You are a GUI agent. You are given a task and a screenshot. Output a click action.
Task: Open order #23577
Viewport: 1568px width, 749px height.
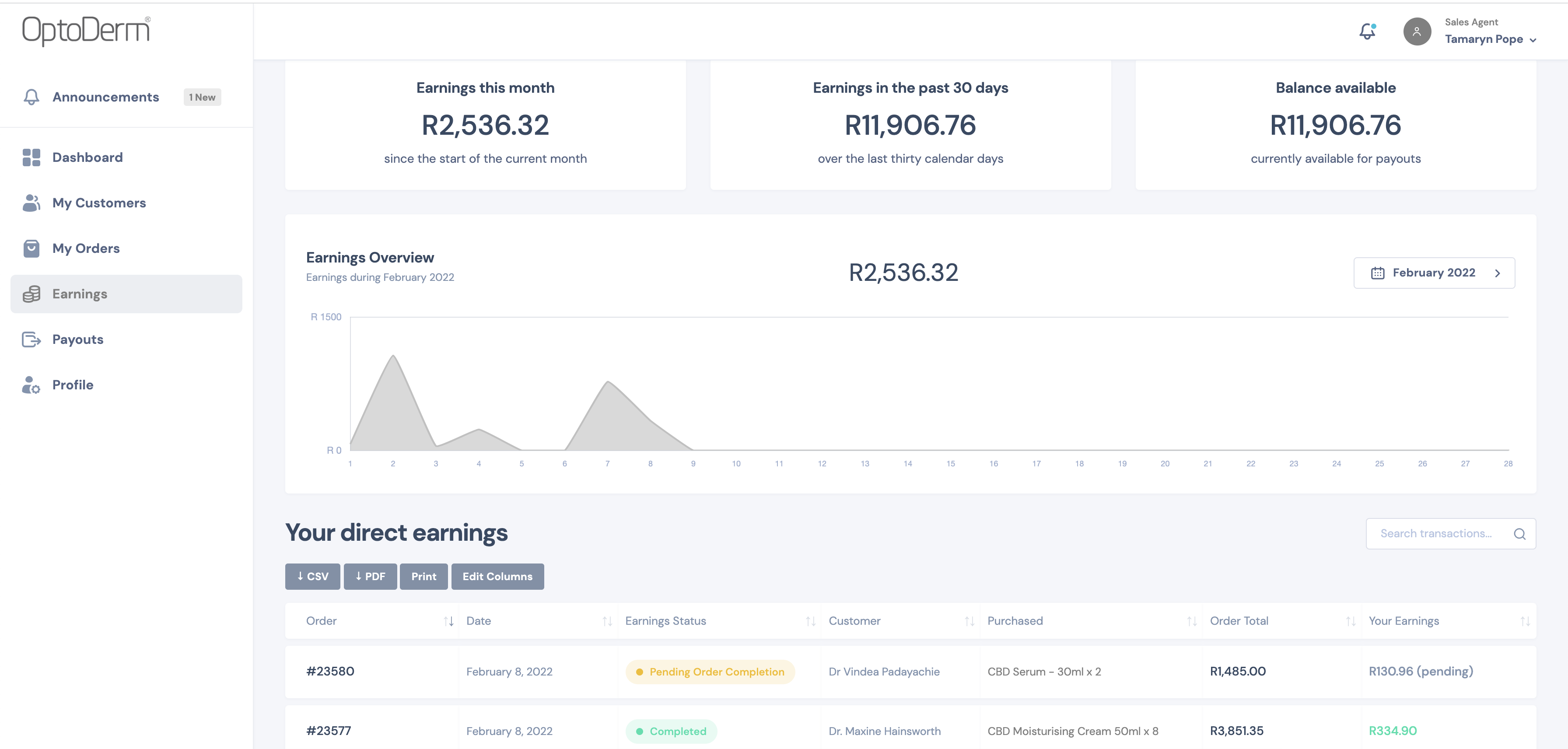(329, 731)
